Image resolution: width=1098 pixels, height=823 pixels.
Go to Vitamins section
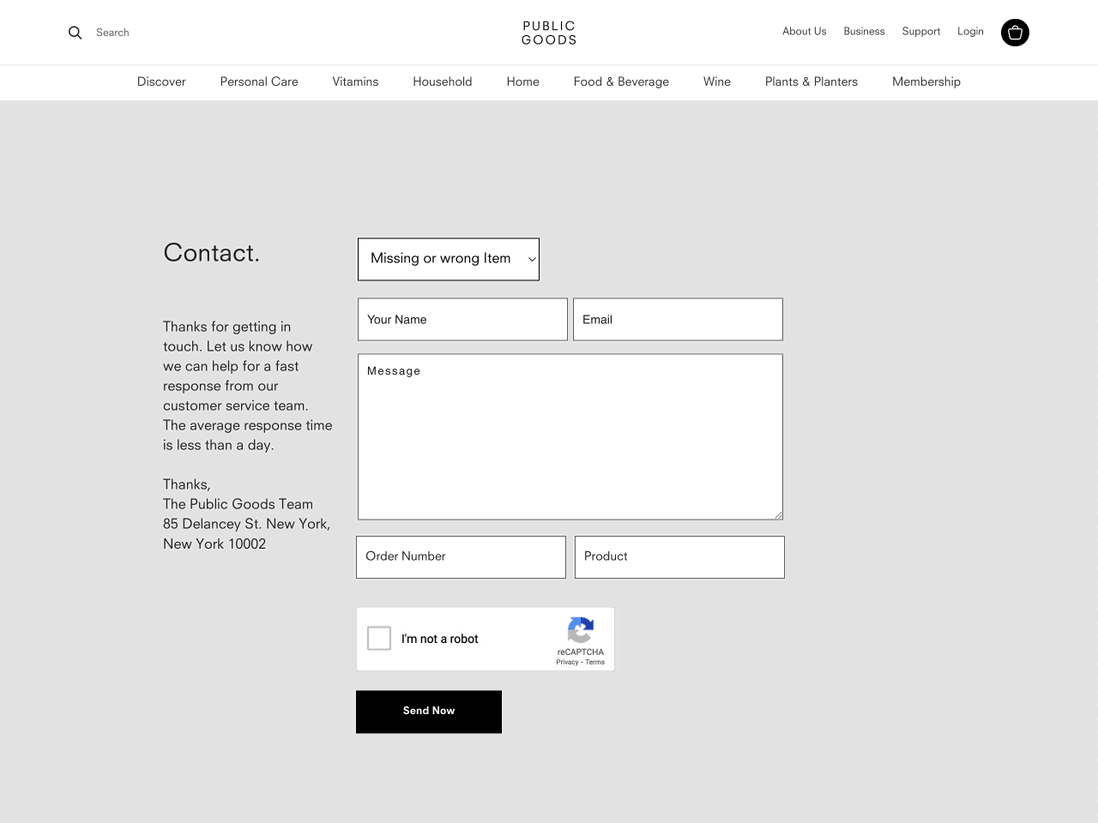pyautogui.click(x=355, y=82)
